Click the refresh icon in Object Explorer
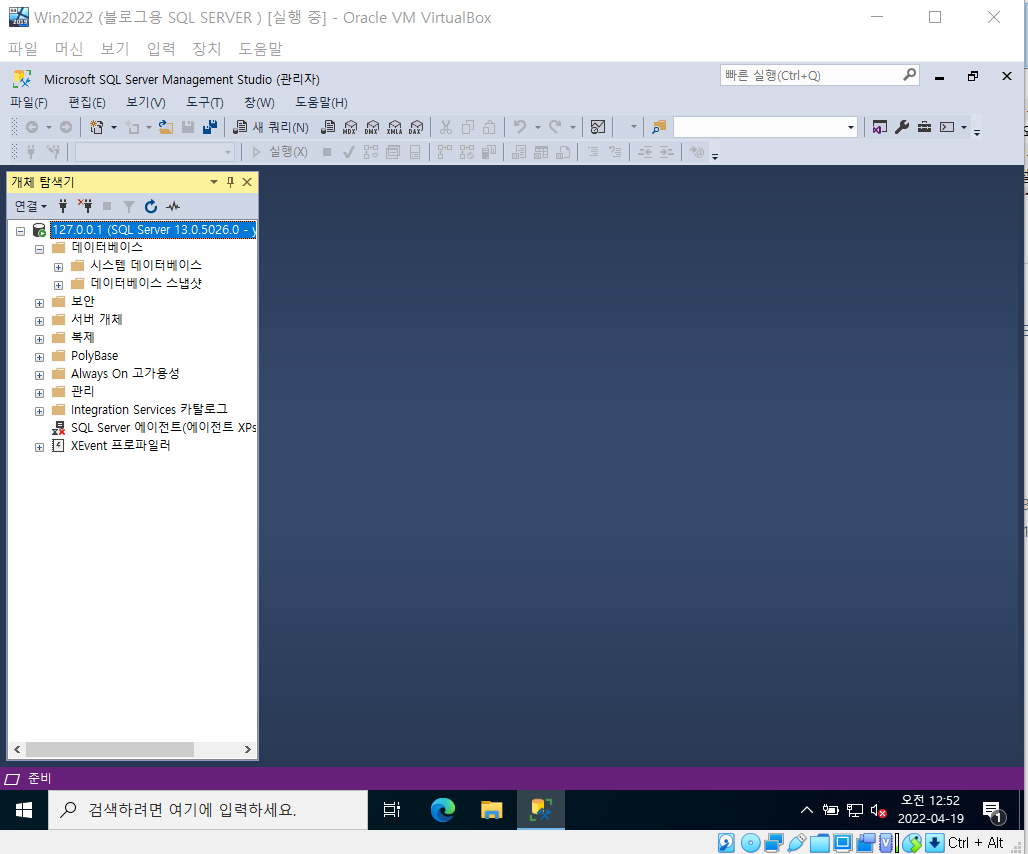The width and height of the screenshot is (1028, 854). click(151, 206)
